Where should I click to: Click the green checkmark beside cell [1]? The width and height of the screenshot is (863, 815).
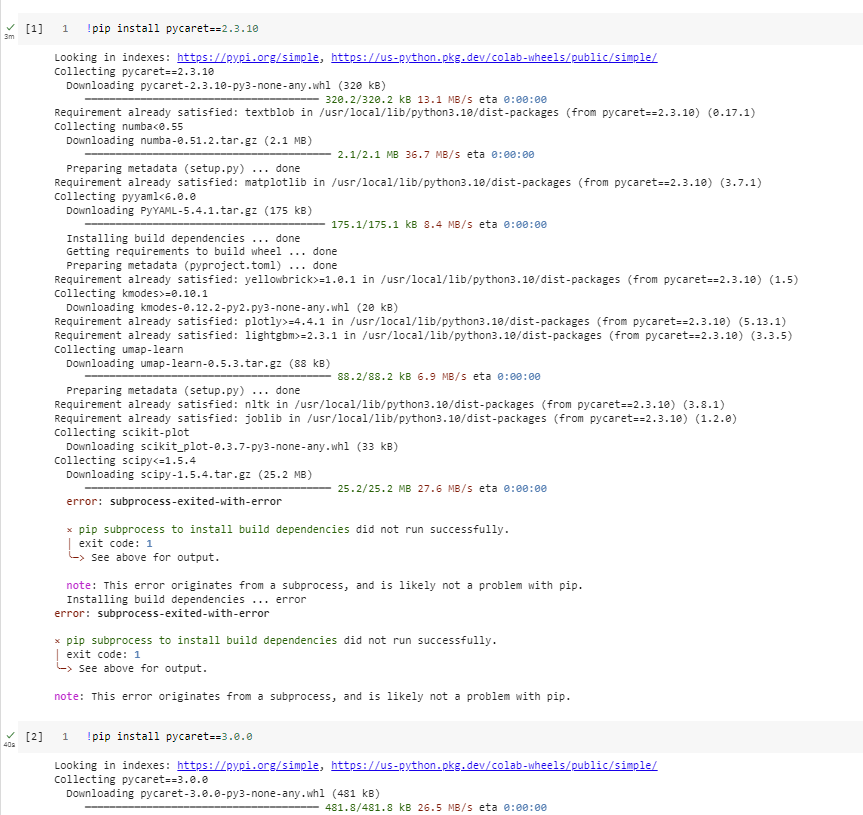(8, 27)
